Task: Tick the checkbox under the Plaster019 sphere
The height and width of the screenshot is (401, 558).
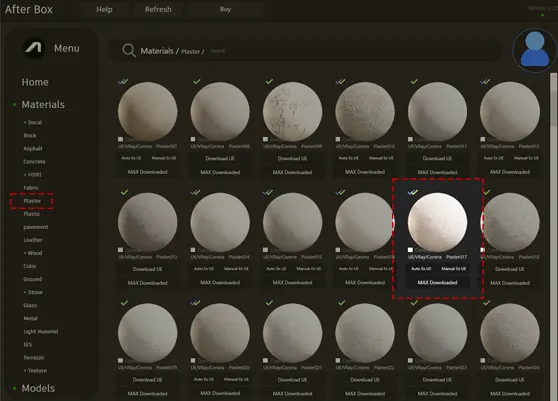Action: point(121,360)
